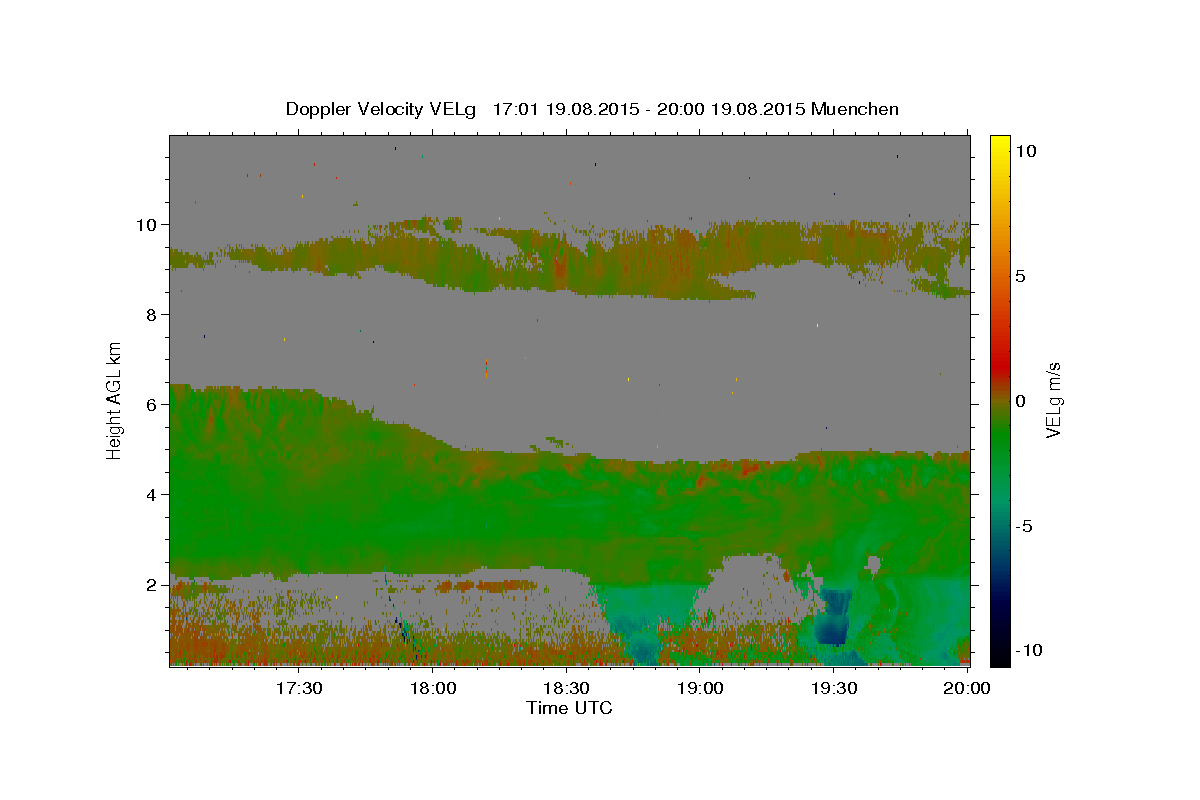
Task: Click the colorbar tick label -10
Action: 1029,650
